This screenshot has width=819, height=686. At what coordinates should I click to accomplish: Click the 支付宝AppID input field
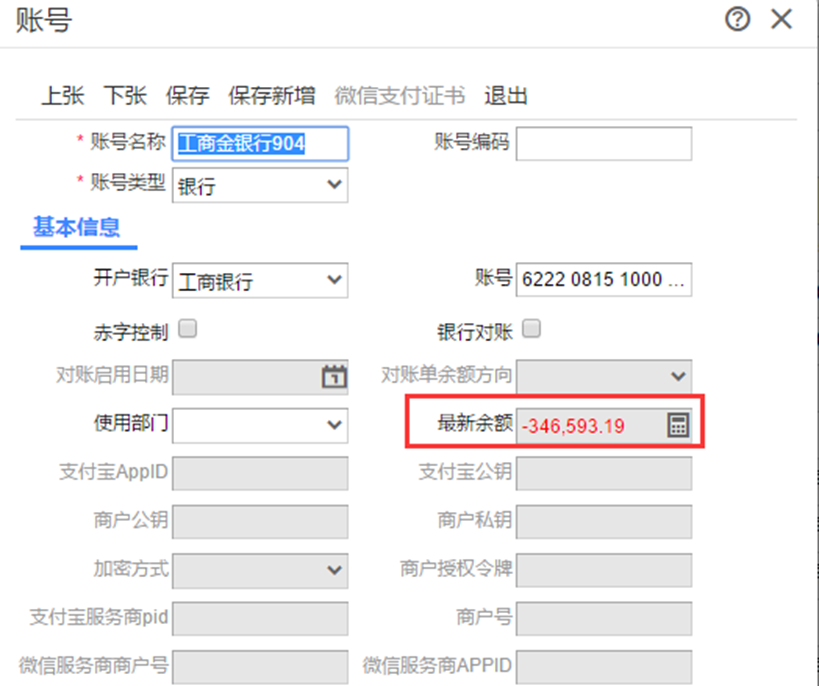tap(260, 473)
